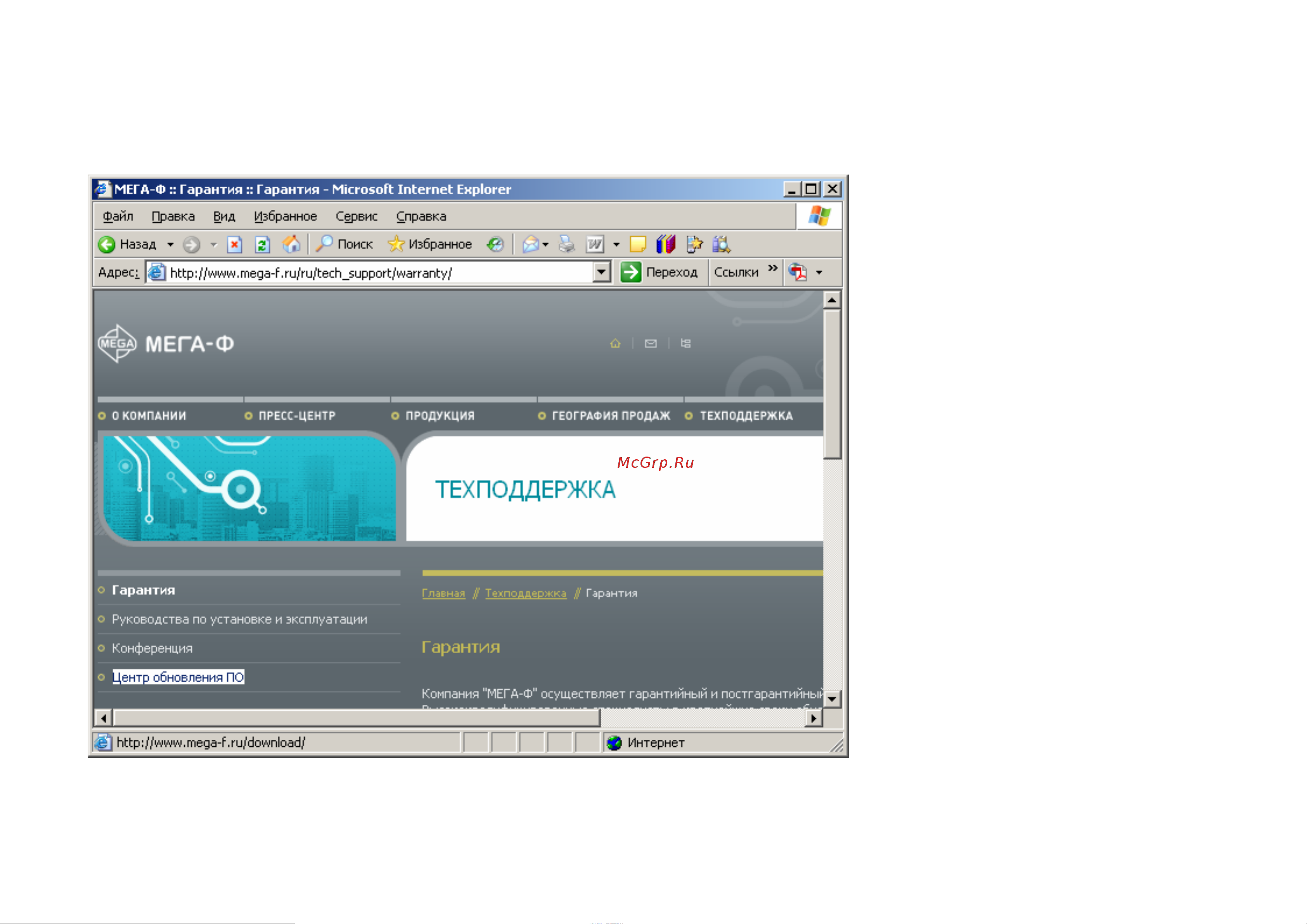Click the Print icon in toolbar
1307x924 pixels.
(566, 244)
